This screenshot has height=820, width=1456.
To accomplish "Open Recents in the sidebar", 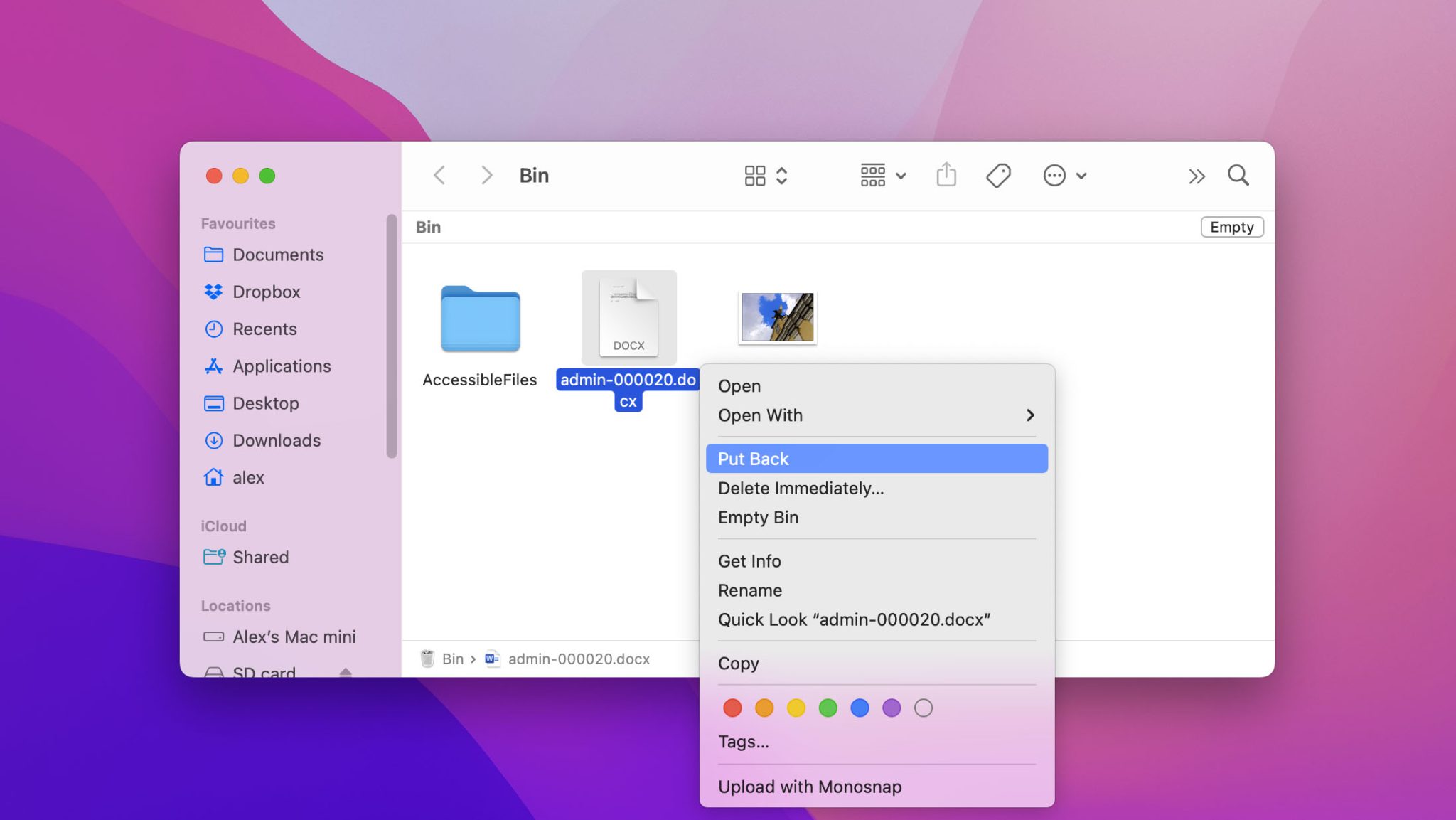I will pyautogui.click(x=264, y=329).
